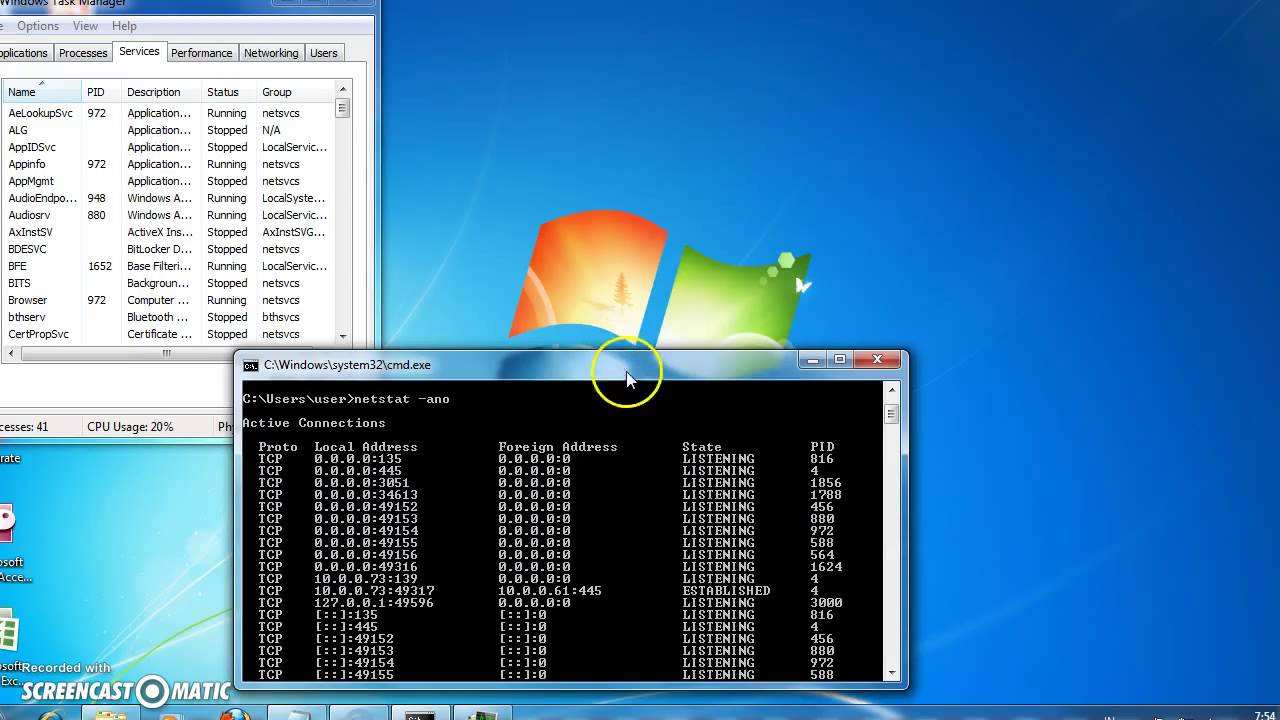The width and height of the screenshot is (1280, 720).
Task: Click local address 127.0.0.1:49596
Action: pyautogui.click(x=374, y=603)
